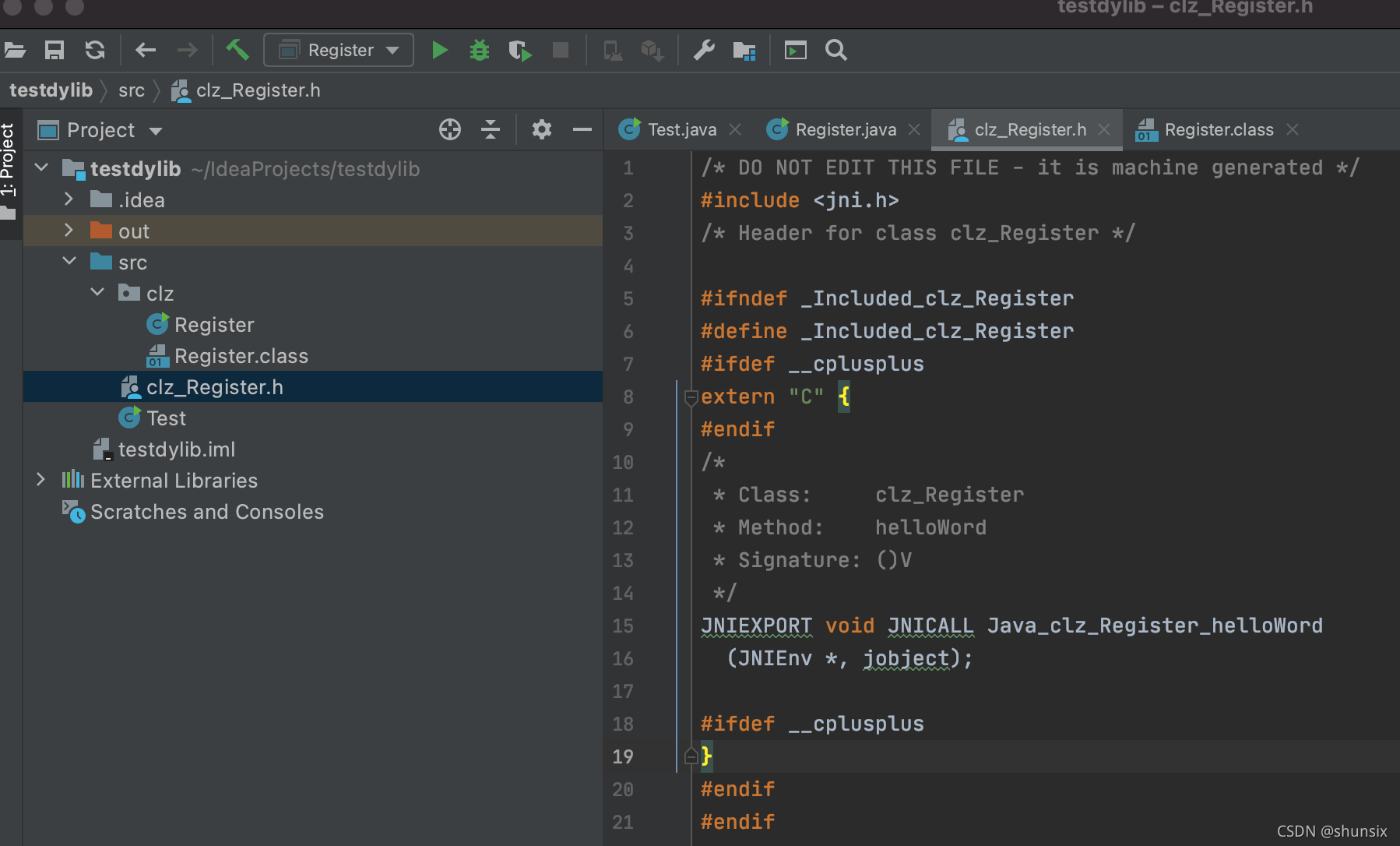This screenshot has height=846, width=1400.
Task: Close the clz_Register.h tab
Action: 1104,129
